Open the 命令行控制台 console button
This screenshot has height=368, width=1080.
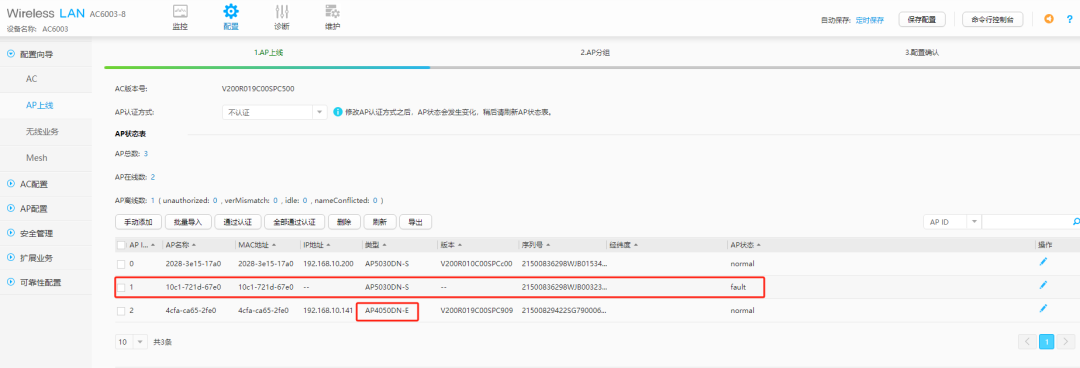pyautogui.click(x=993, y=20)
